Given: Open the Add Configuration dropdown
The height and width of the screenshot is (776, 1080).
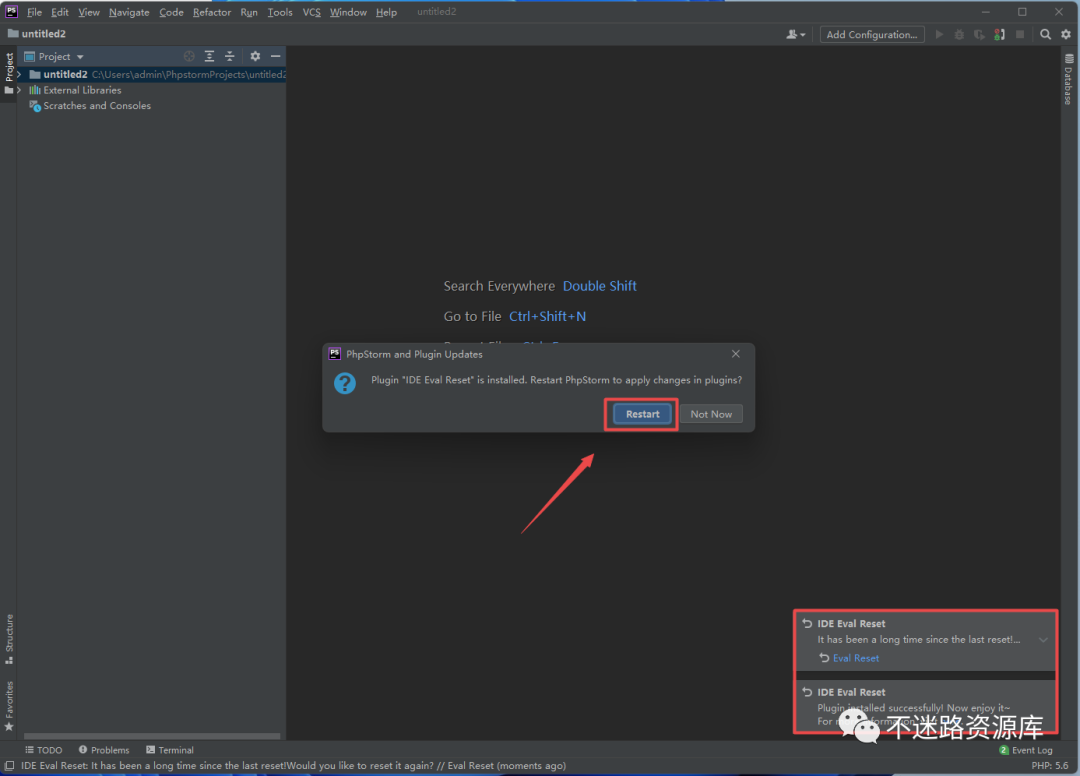Looking at the screenshot, I should coord(871,34).
